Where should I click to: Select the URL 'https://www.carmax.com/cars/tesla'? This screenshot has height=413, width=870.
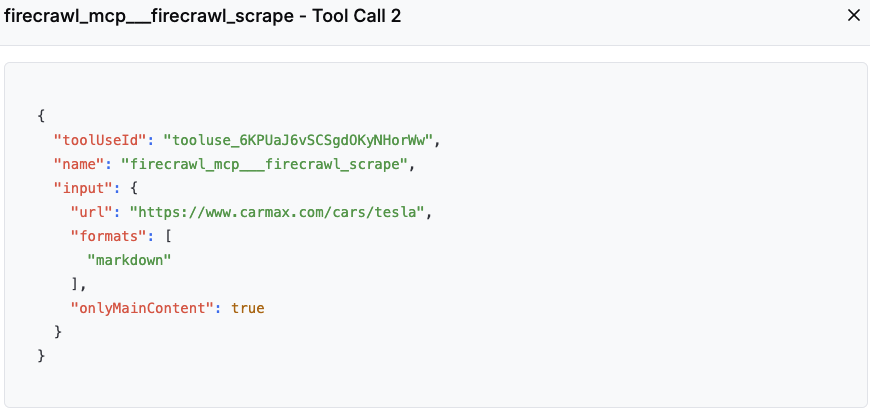coord(277,212)
